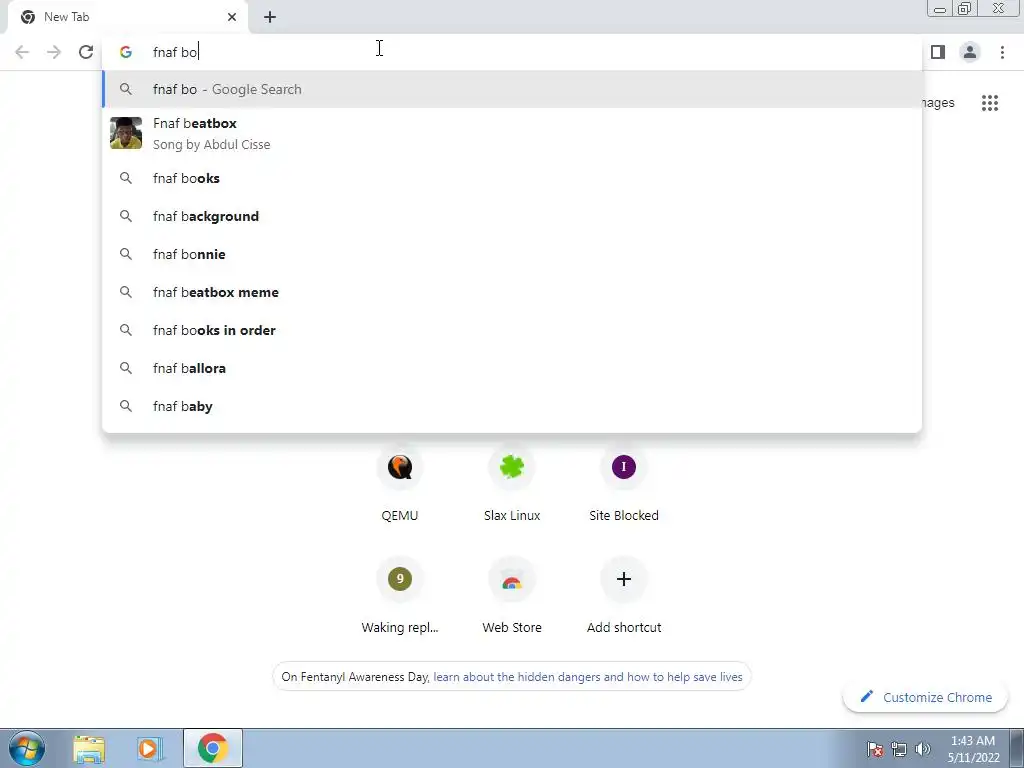Viewport: 1024px width, 768px height.
Task: Open the Chrome profile avatar icon
Action: [x=970, y=52]
